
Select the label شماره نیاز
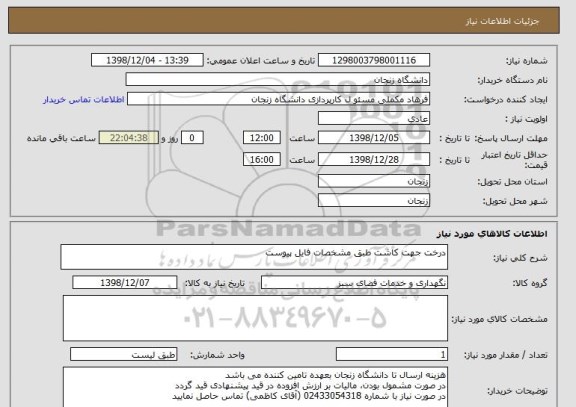tap(527, 61)
